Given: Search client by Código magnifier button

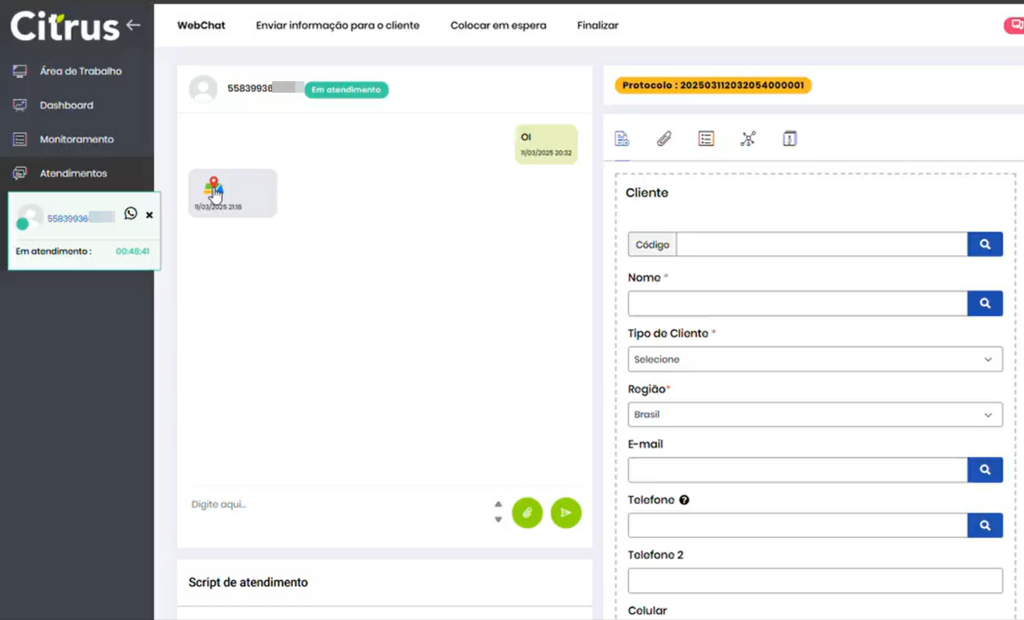Looking at the screenshot, I should 984,244.
